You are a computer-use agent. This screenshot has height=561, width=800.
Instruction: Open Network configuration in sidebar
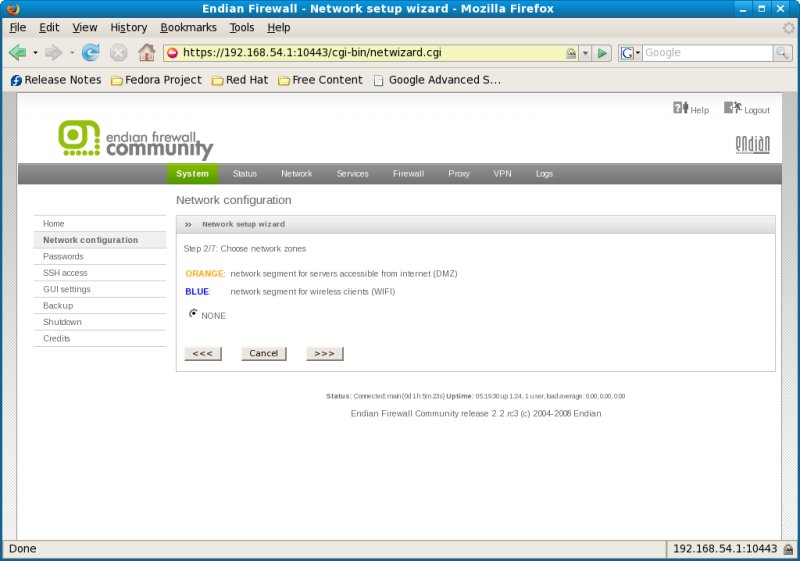[100, 240]
